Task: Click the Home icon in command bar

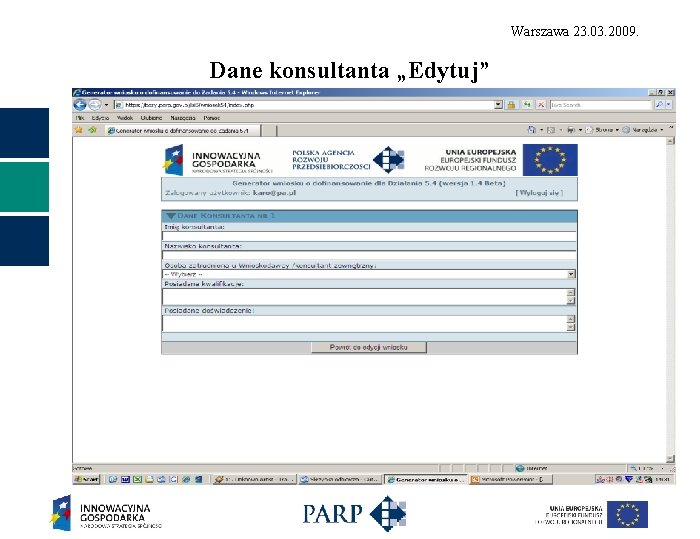Action: [x=531, y=130]
